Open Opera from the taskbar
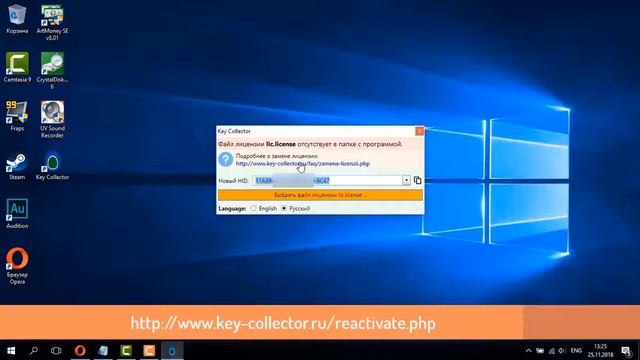The image size is (640, 360). coord(80,350)
